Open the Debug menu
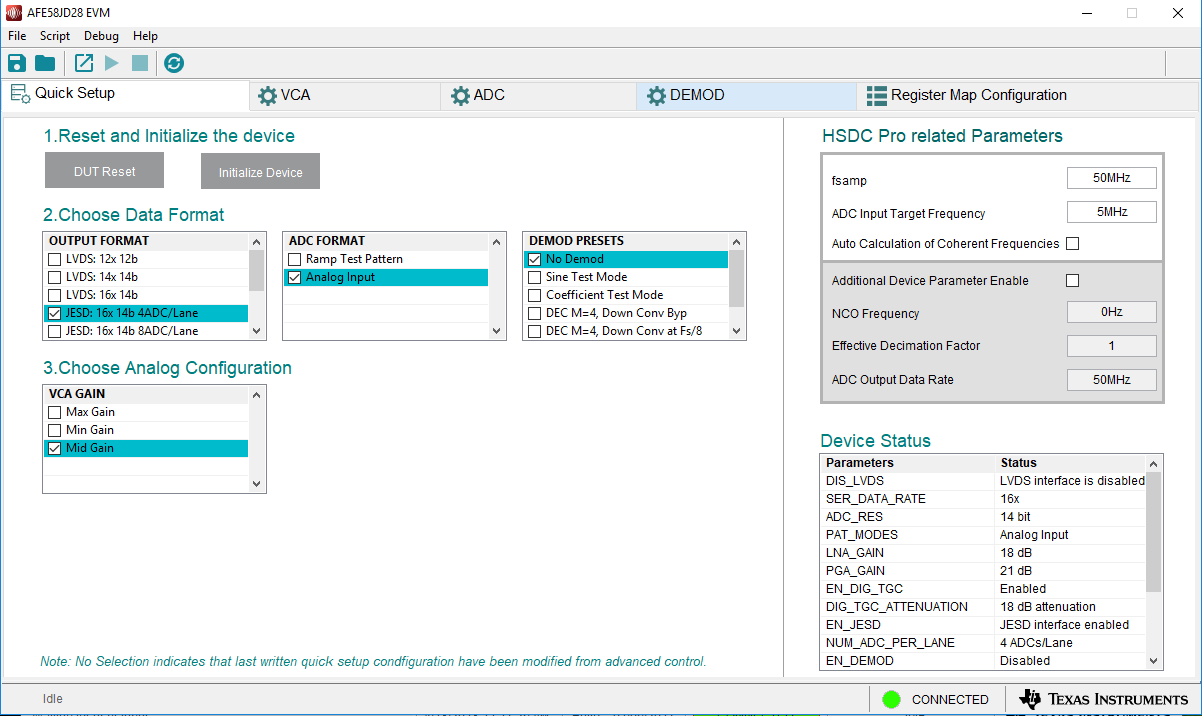Screen dimensions: 1202x716 (101, 36)
